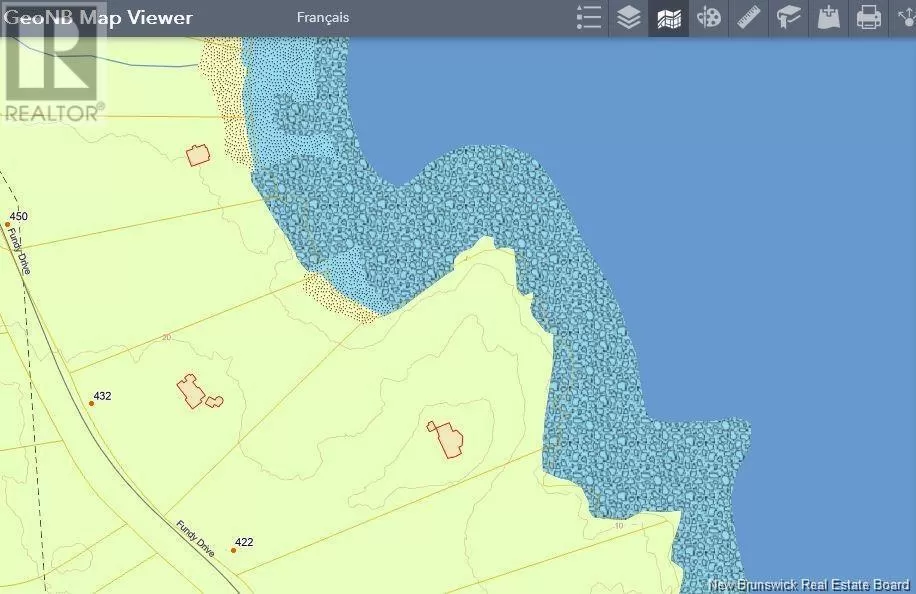Click the Fundy Drive label near 422
Viewport: 916px width, 594px height.
pyautogui.click(x=195, y=539)
